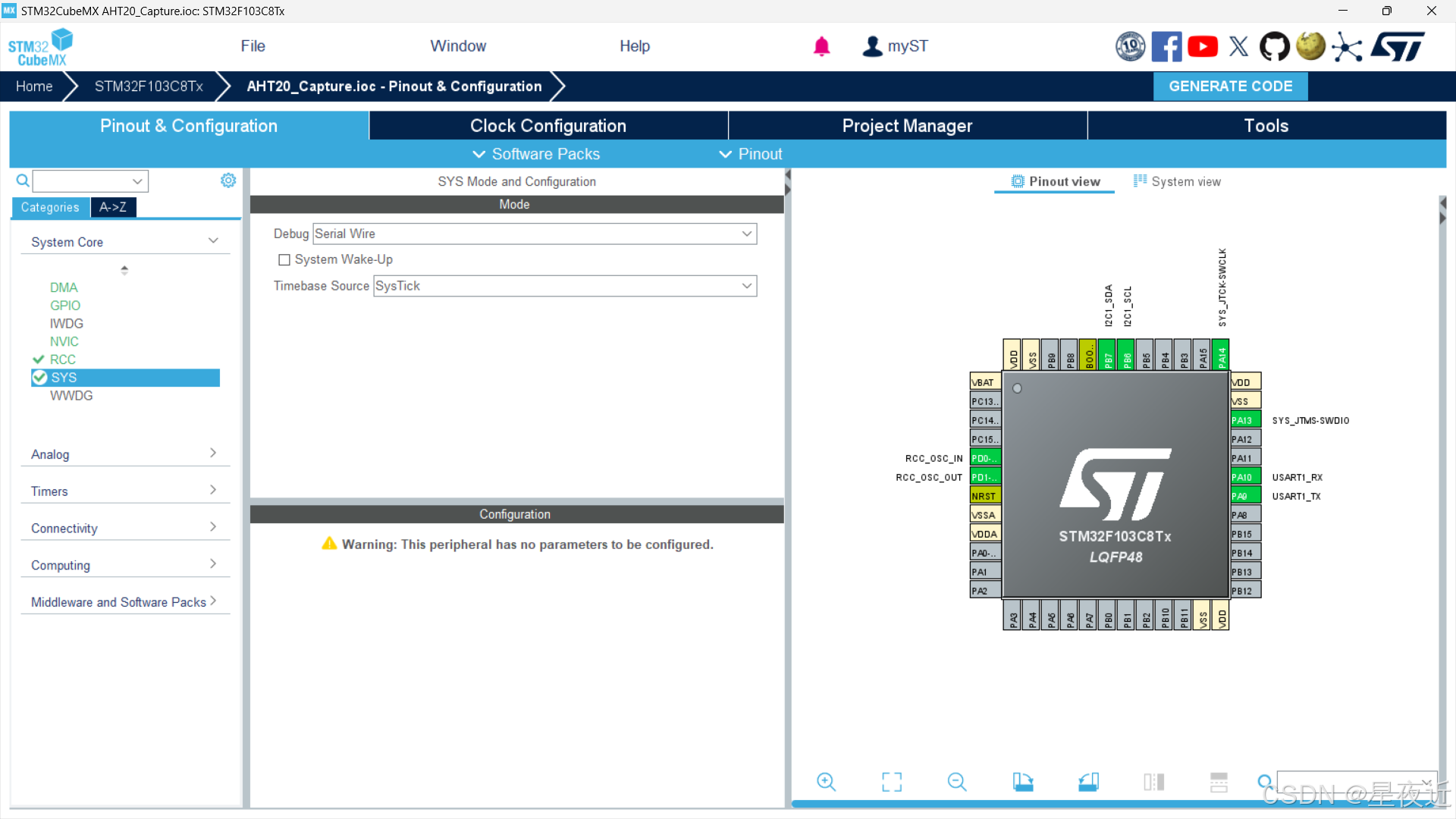Open the ST GitHub page icon
Image resolution: width=1456 pixels, height=819 pixels.
1274,46
